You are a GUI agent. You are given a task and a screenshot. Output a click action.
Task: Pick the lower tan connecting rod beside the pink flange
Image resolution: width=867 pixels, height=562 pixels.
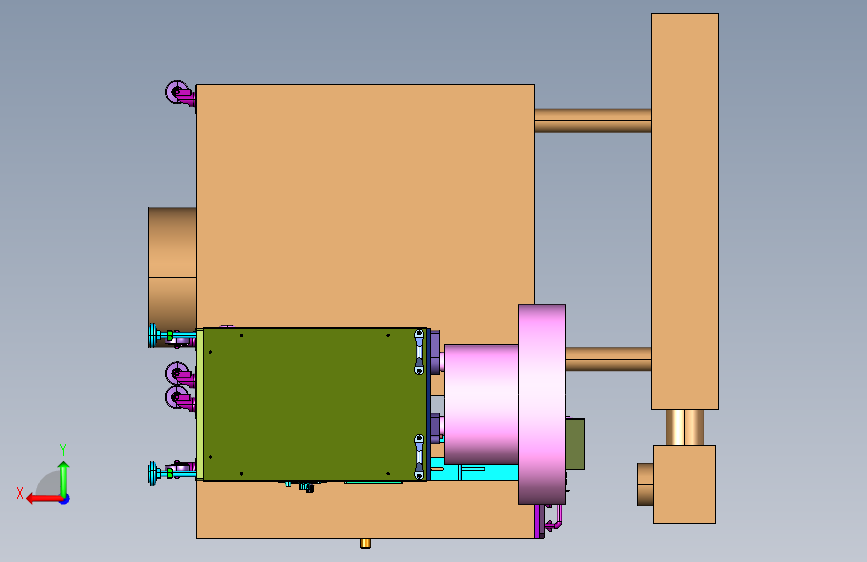coord(608,359)
